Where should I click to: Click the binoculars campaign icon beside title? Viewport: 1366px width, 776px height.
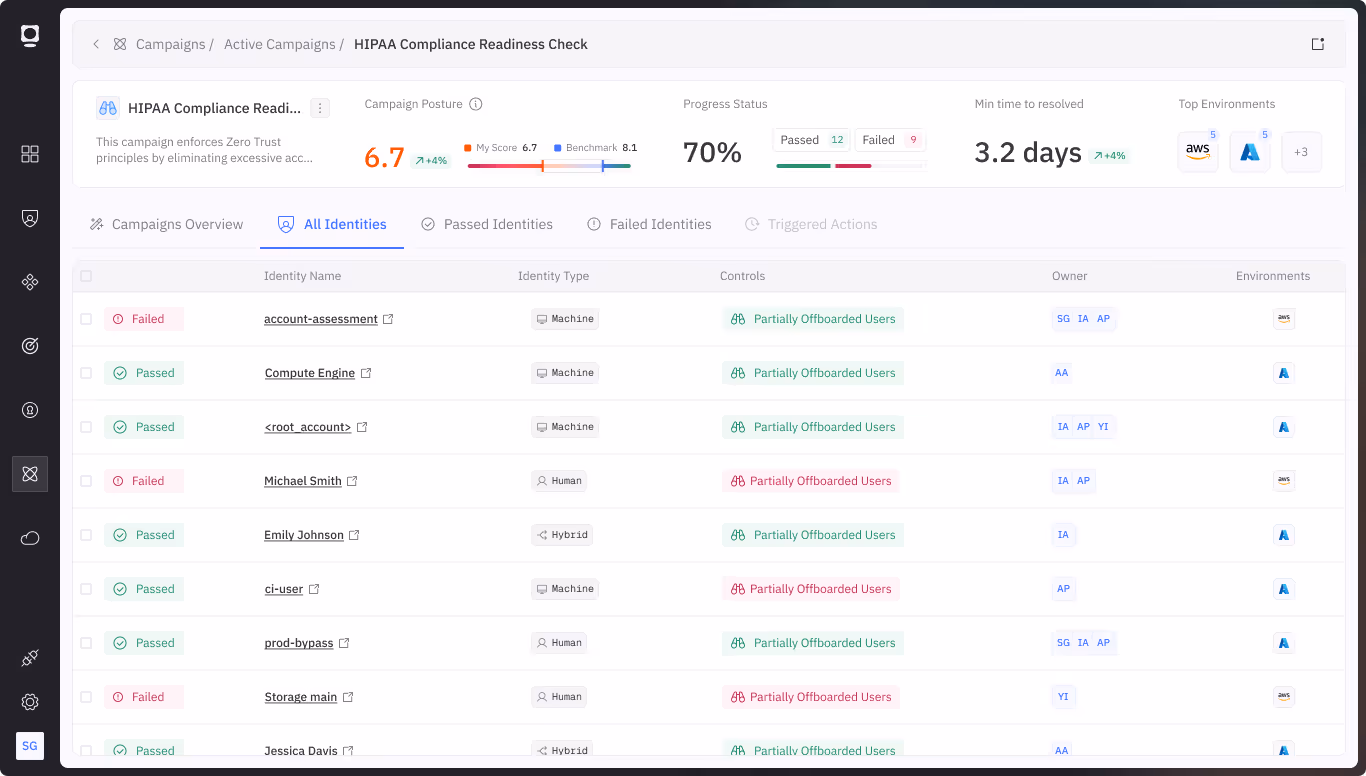[108, 108]
